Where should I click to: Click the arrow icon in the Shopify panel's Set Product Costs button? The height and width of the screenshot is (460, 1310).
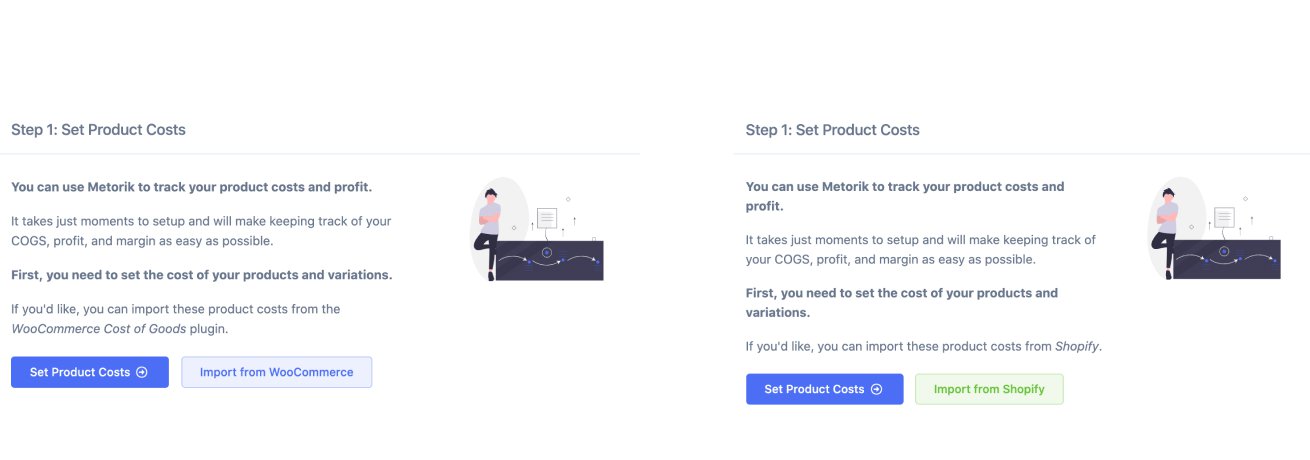click(x=877, y=389)
